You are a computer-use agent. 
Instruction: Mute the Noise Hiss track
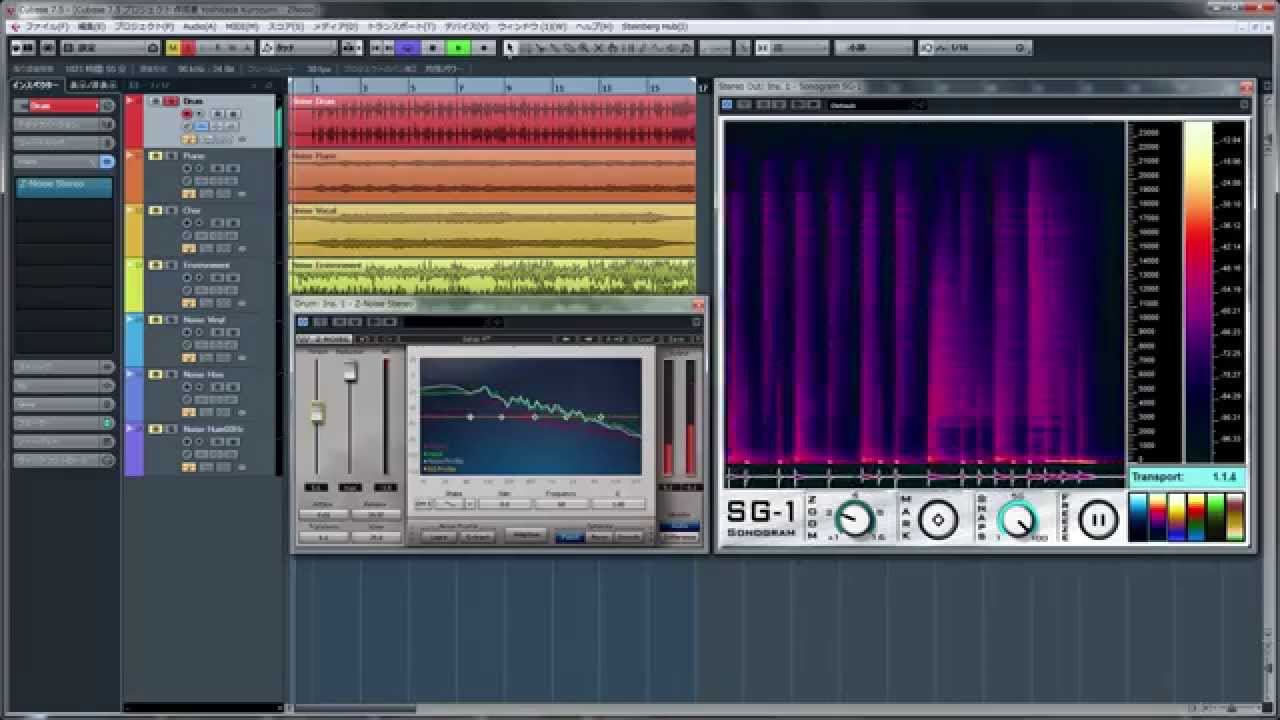[156, 374]
